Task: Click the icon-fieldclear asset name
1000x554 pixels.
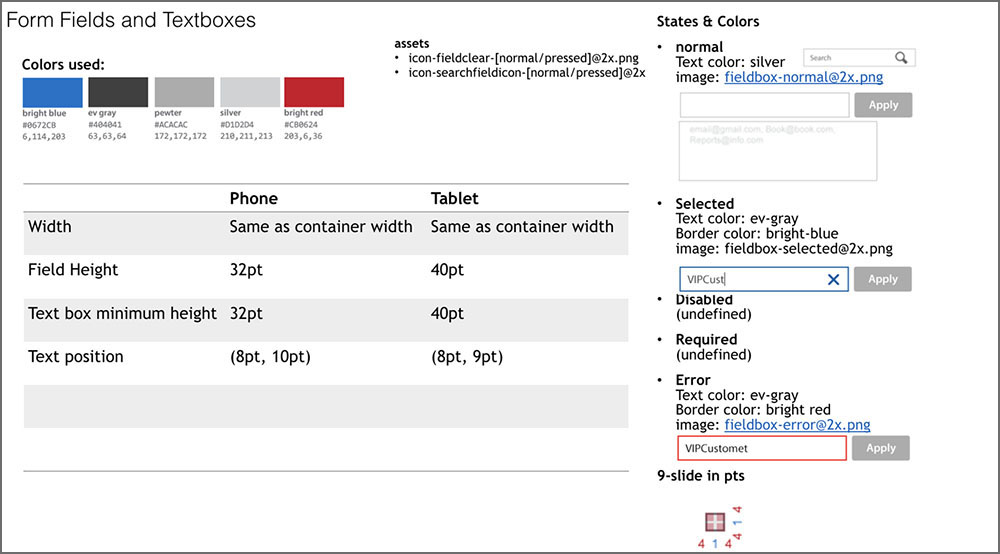Action: 523,58
